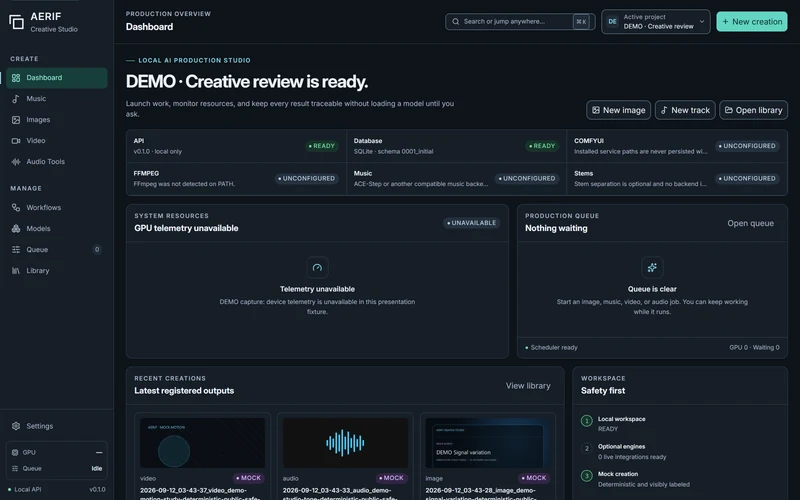The height and width of the screenshot is (500, 800).
Task: Click the picture icon in New image button
Action: [595, 110]
